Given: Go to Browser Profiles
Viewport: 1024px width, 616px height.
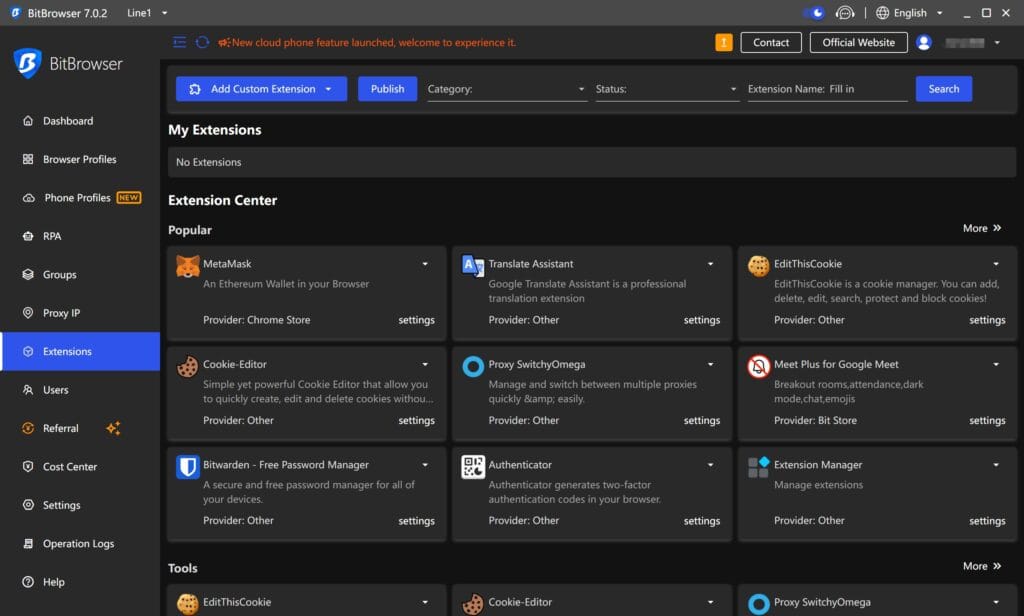Looking at the screenshot, I should coord(80,159).
